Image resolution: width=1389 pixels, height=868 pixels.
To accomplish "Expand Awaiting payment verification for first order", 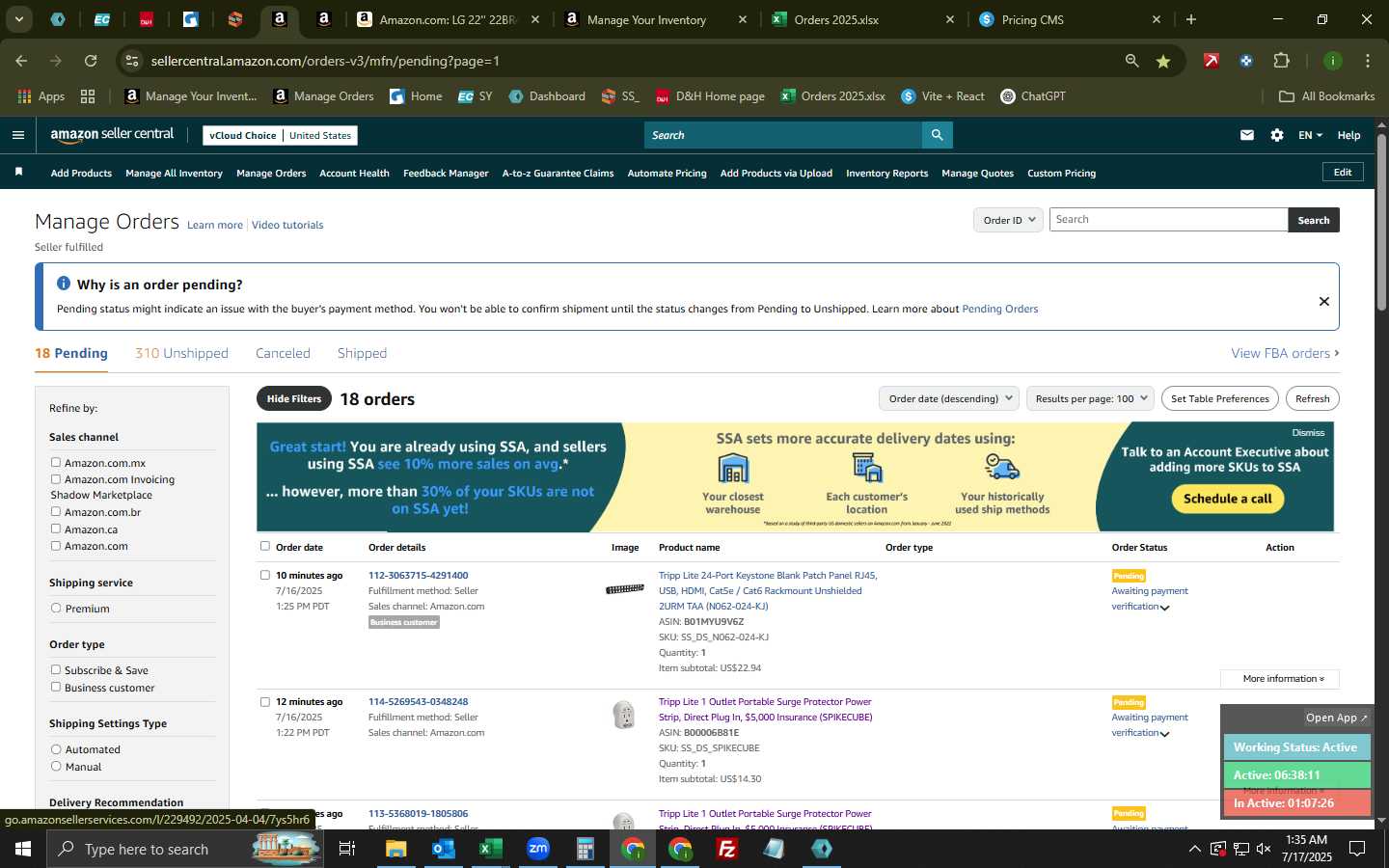I will (1150, 599).
